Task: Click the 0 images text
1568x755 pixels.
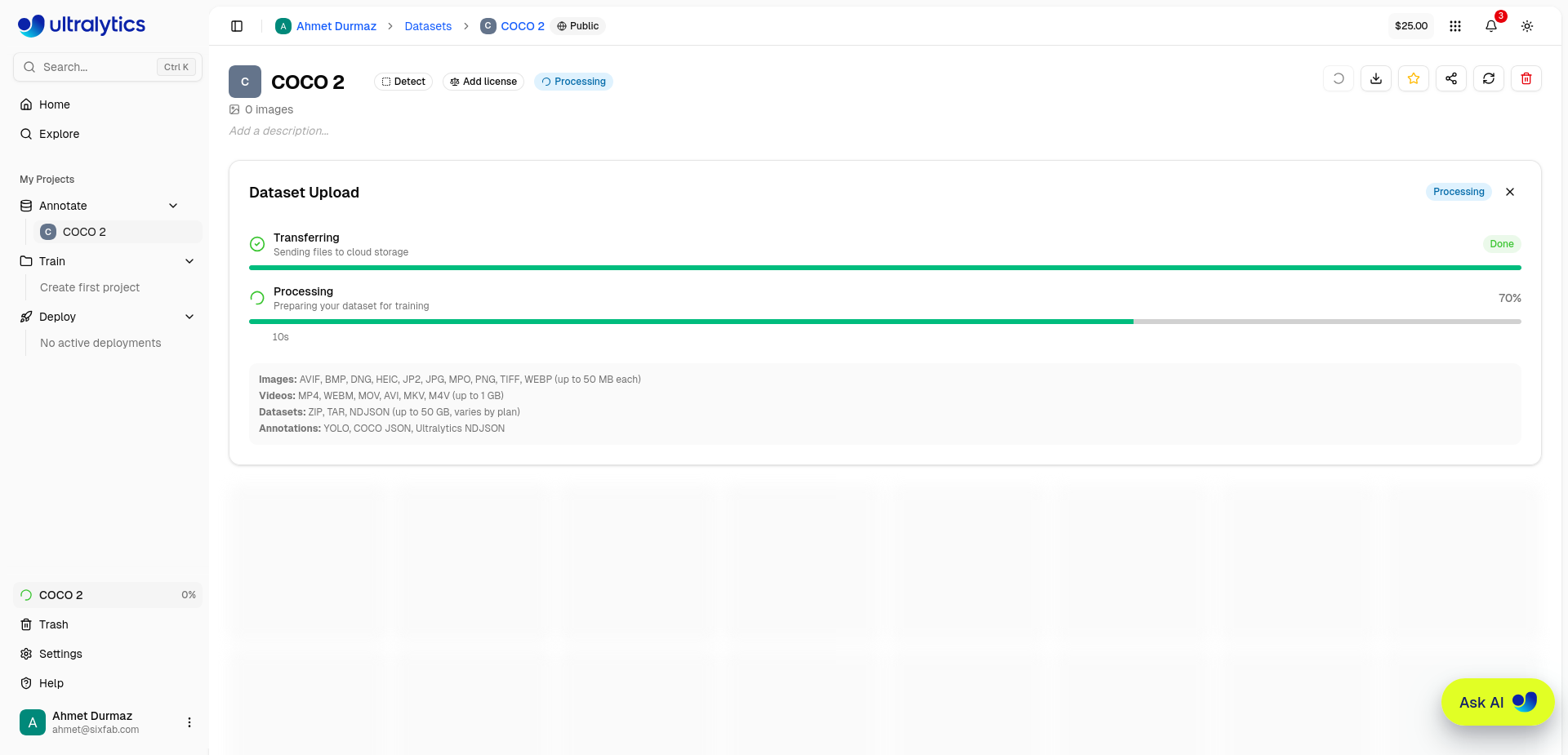Action: pyautogui.click(x=269, y=109)
